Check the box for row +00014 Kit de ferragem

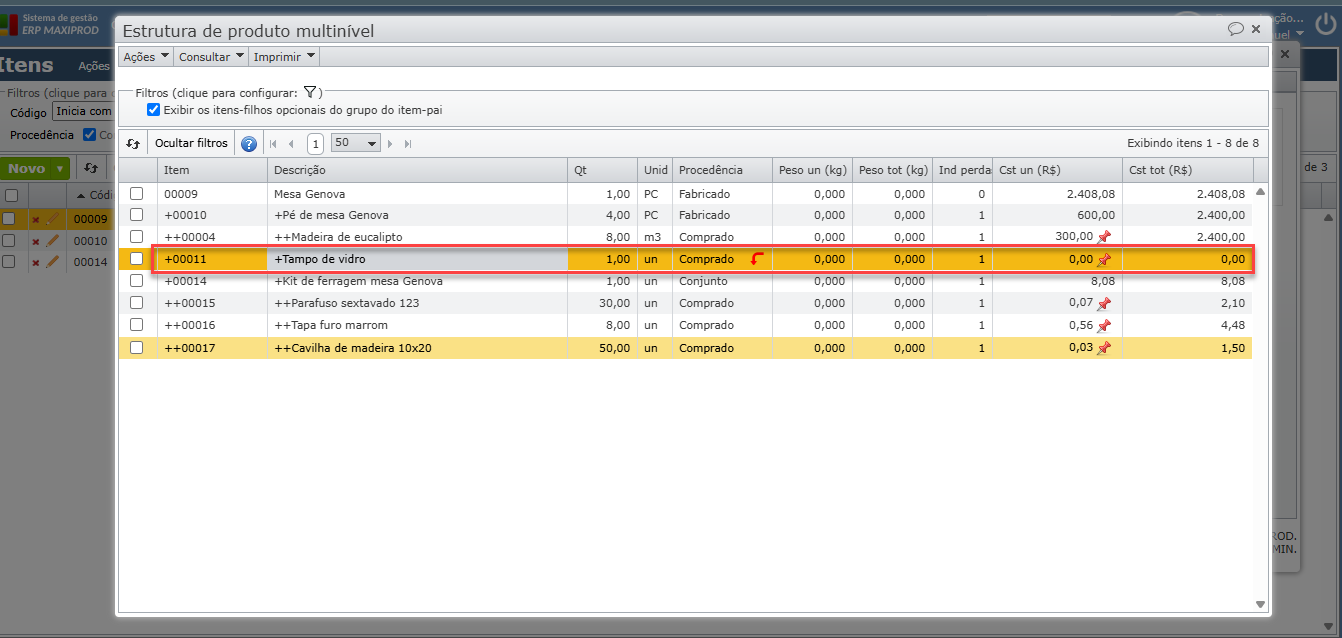[x=137, y=281]
